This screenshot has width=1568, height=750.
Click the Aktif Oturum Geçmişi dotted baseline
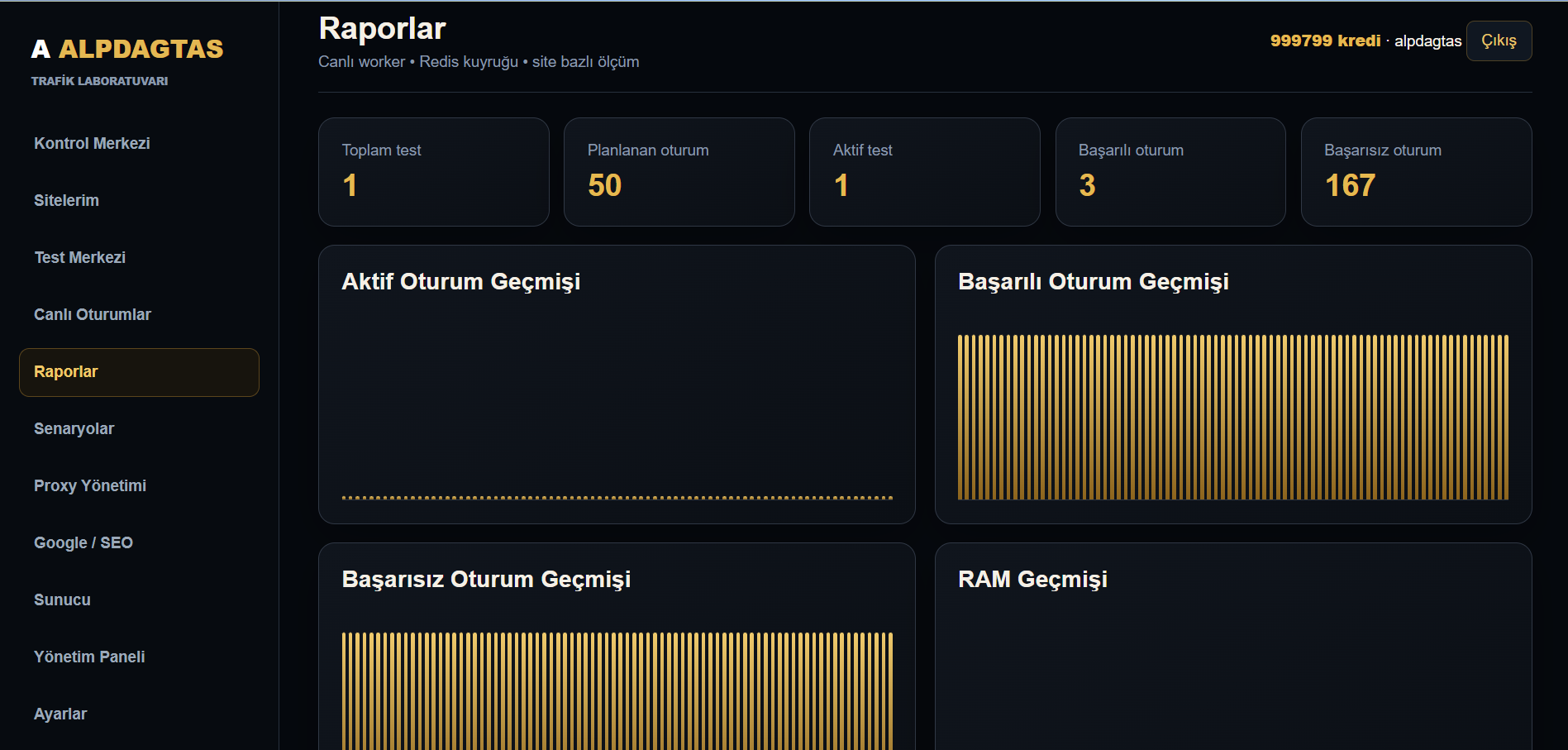[x=617, y=498]
